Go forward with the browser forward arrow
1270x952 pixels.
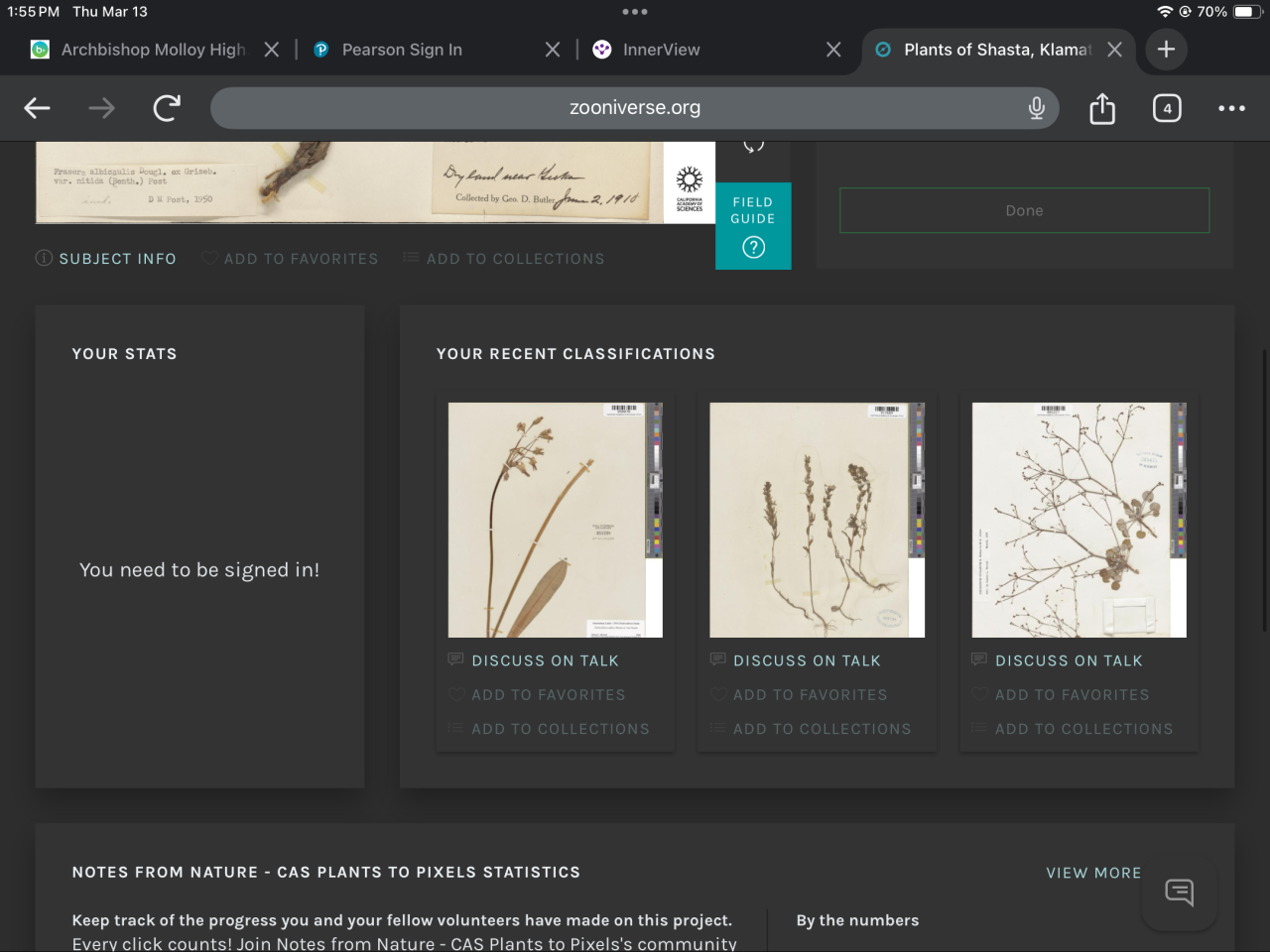pos(101,108)
